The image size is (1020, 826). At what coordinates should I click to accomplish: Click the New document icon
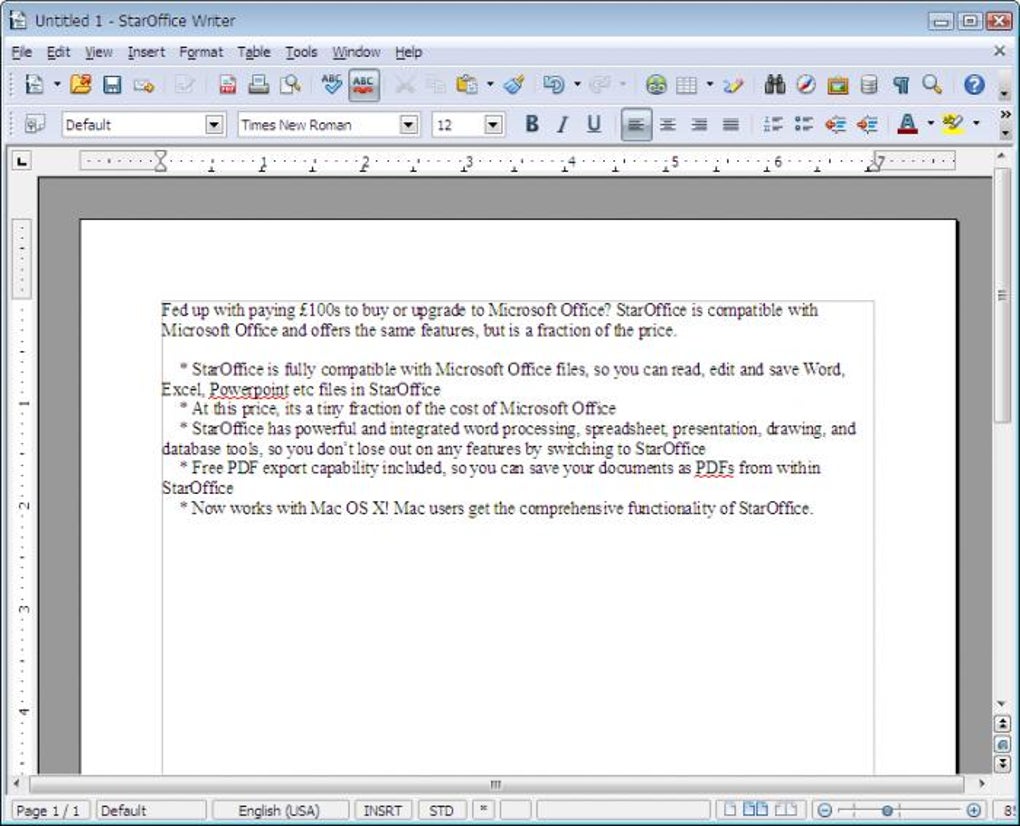33,85
